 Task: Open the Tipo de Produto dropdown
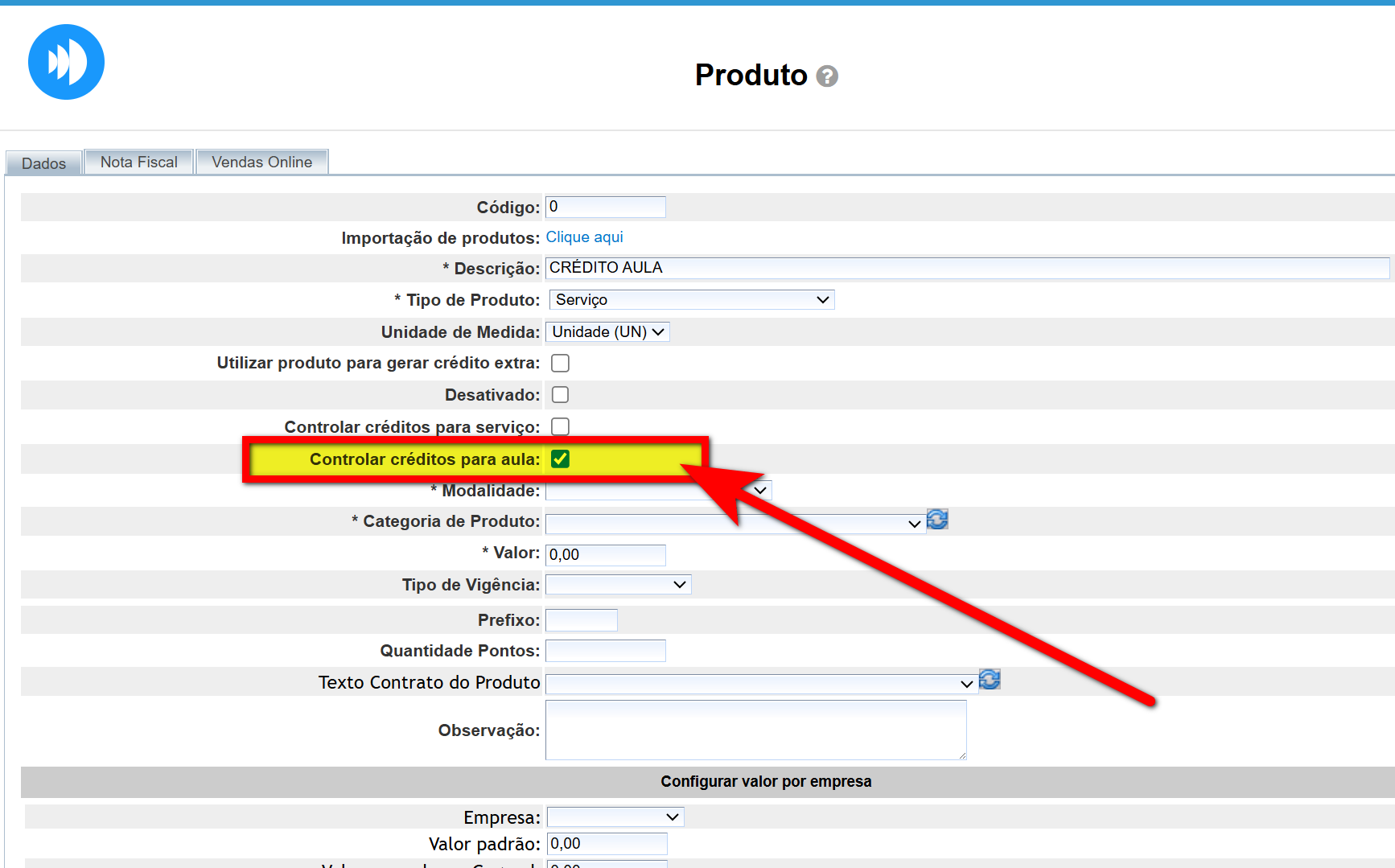691,300
